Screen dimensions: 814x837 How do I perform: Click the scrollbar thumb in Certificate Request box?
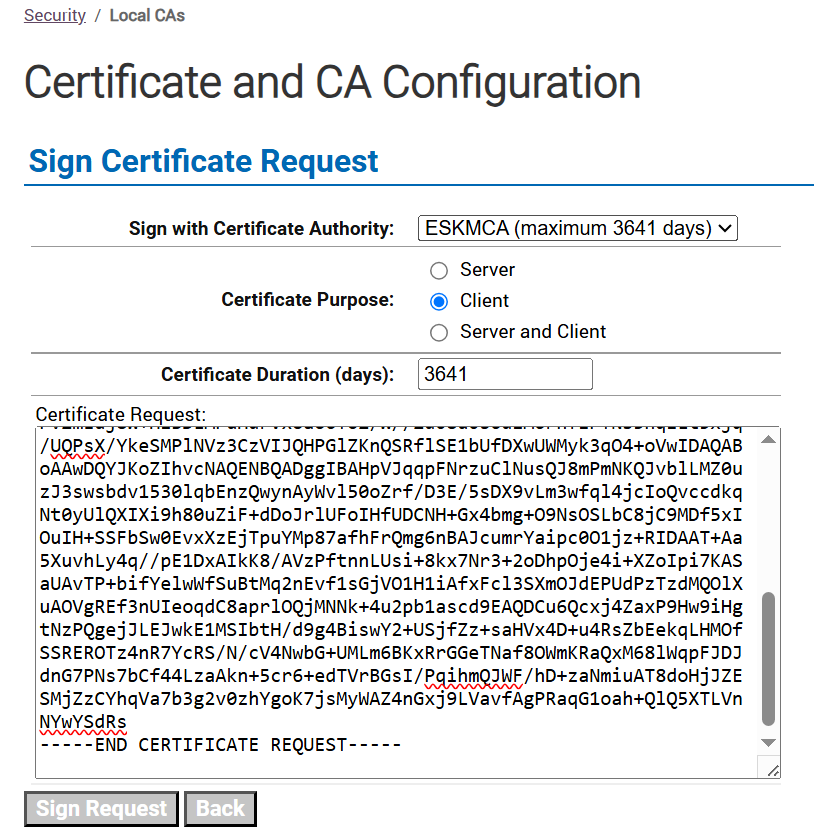coord(768,658)
